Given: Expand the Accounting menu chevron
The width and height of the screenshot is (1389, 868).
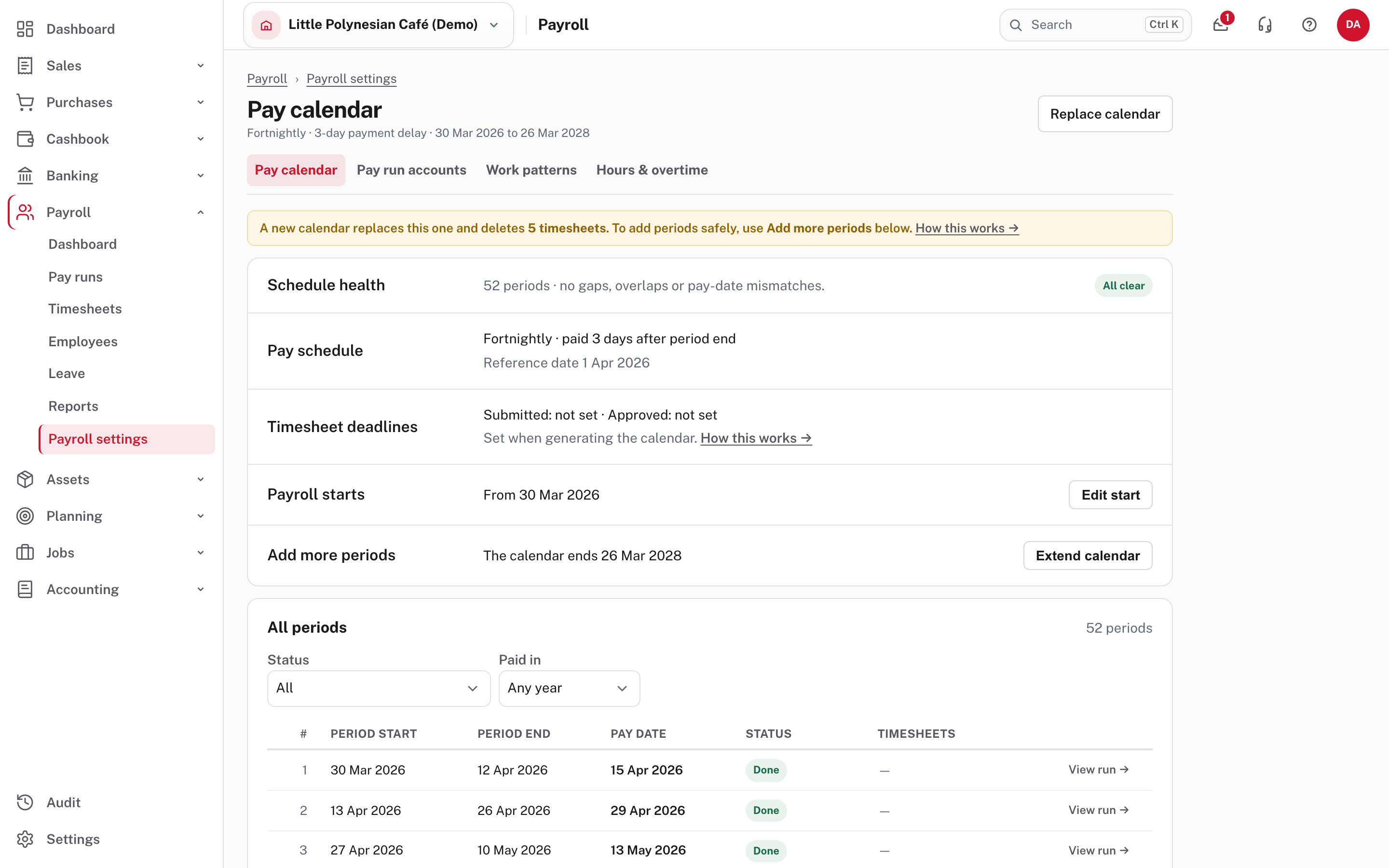Looking at the screenshot, I should (201, 590).
